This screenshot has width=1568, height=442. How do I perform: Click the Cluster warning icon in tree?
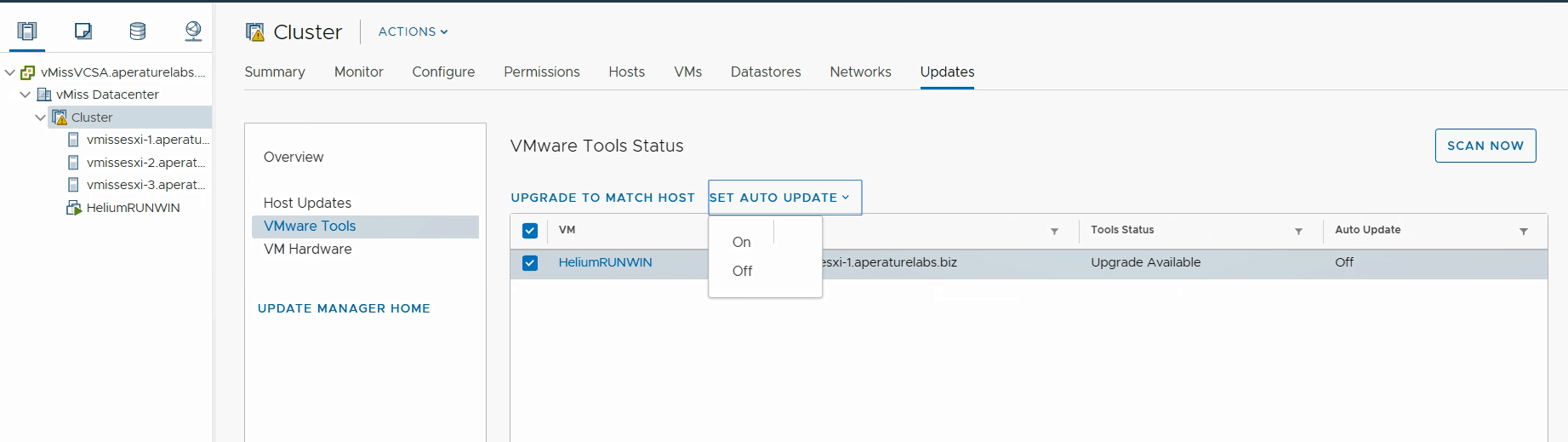pyautogui.click(x=60, y=118)
